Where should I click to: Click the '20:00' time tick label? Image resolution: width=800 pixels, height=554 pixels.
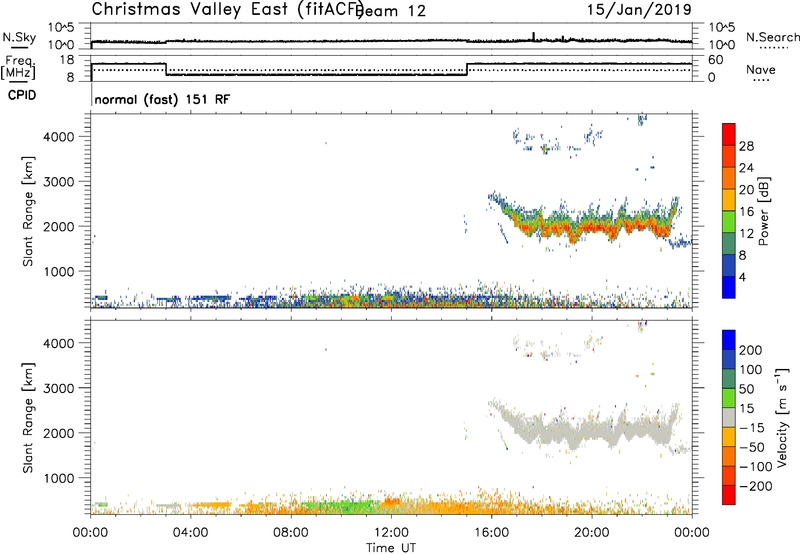[592, 533]
